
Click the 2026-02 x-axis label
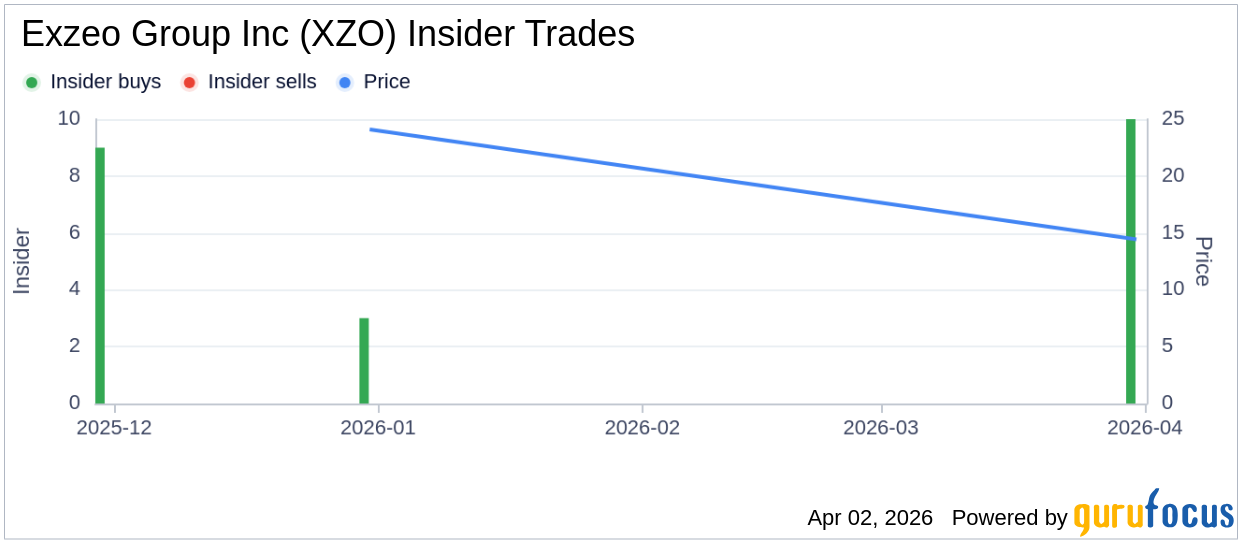pos(642,427)
